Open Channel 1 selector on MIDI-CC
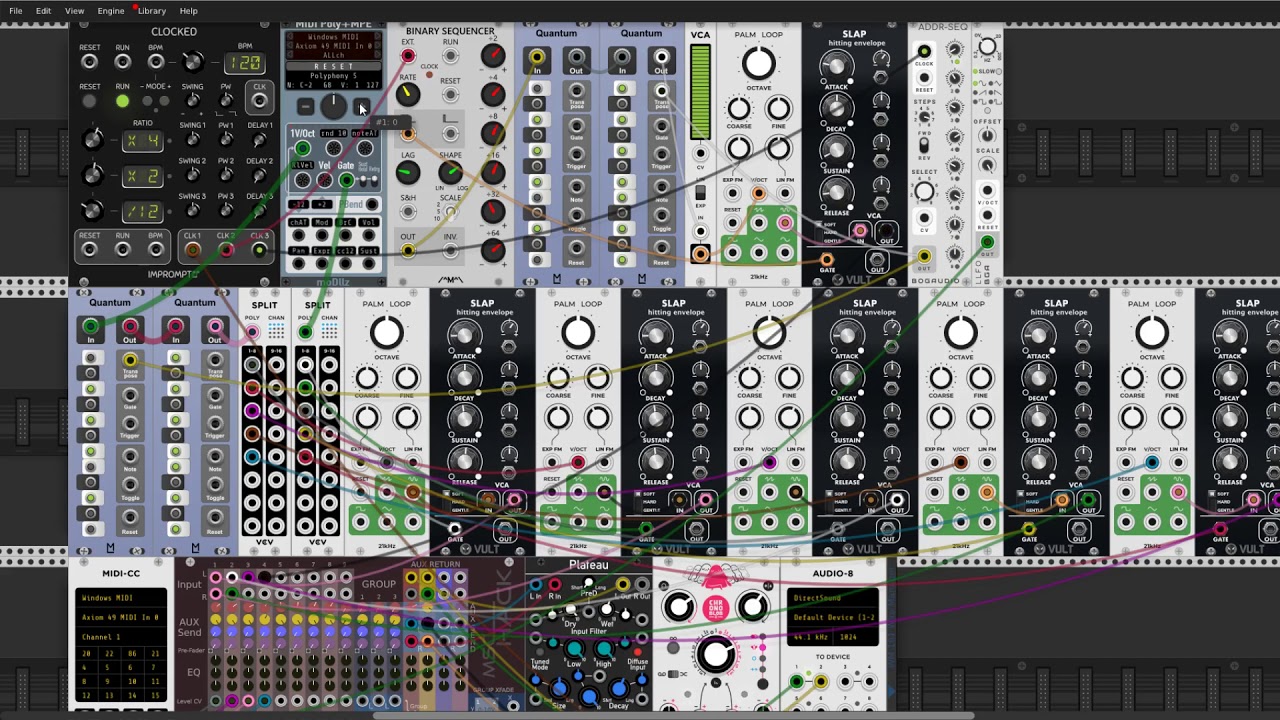Screen dimensions: 1280x720 pos(121,636)
